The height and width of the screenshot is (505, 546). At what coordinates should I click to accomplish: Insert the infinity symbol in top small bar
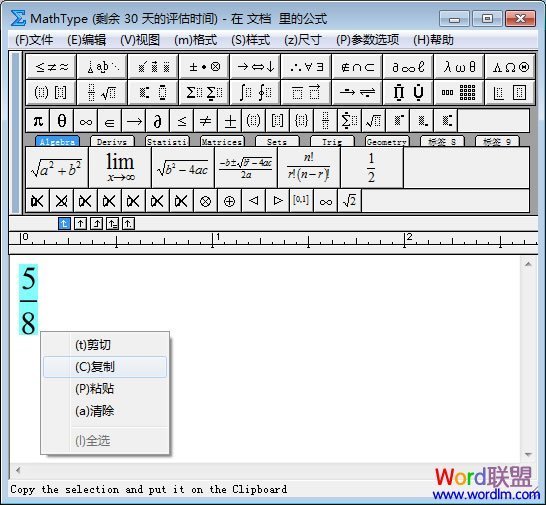click(86, 121)
